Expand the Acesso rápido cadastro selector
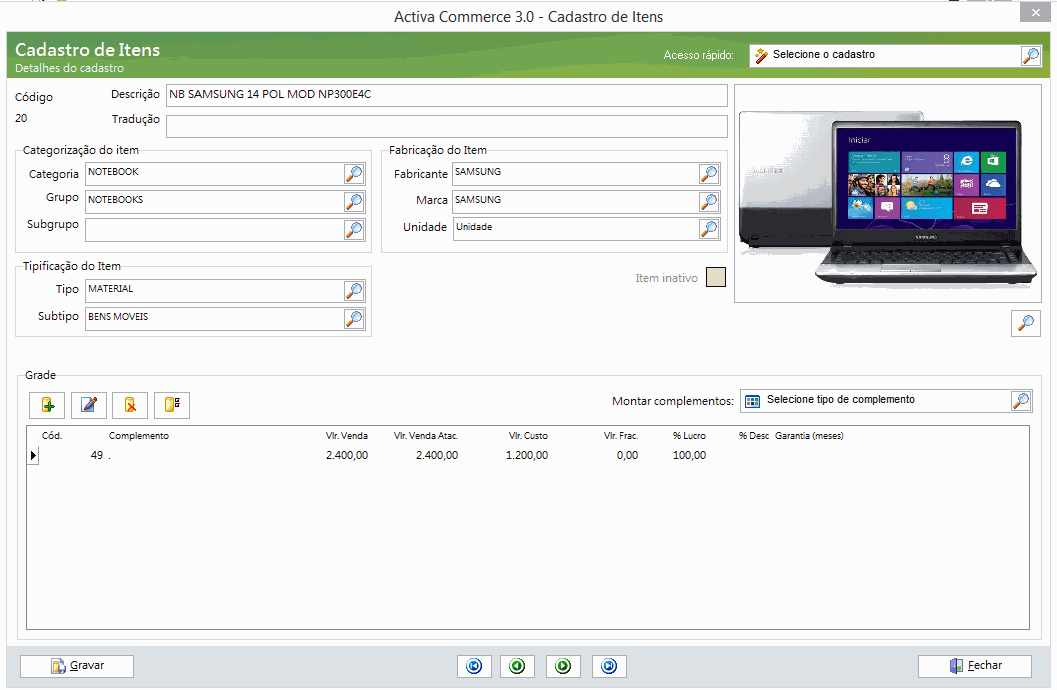Screen dimensions: 1057x690 (x=1030, y=56)
